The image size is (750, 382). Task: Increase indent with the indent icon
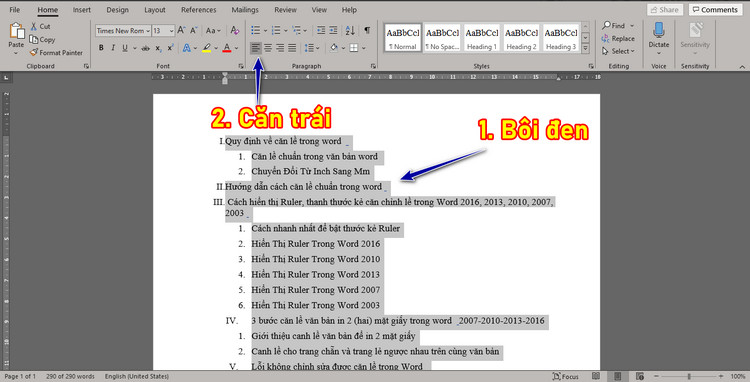tap(333, 30)
